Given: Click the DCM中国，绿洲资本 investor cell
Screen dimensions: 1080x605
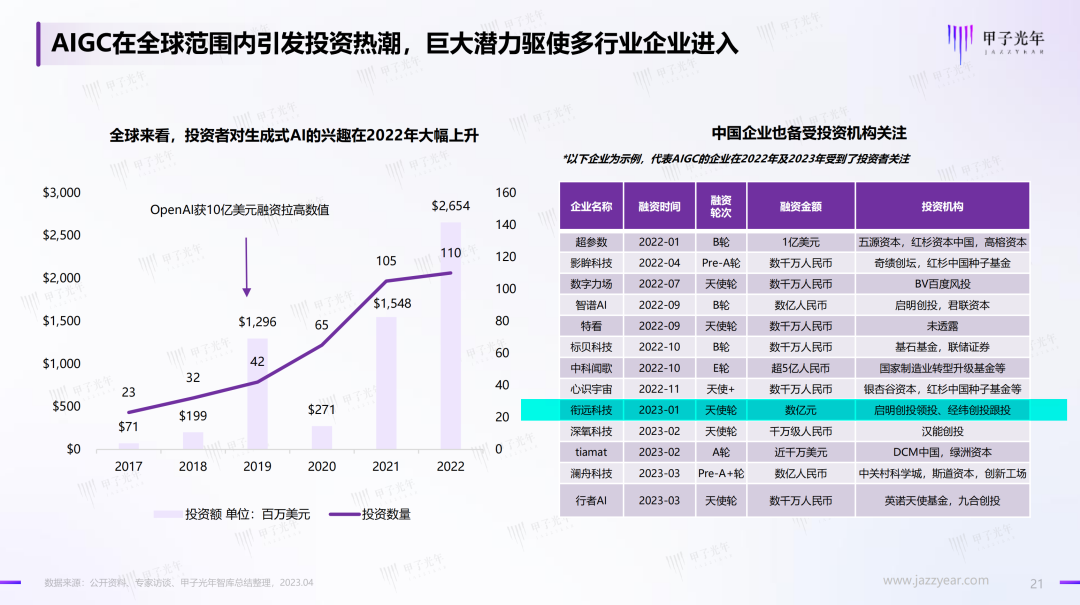Looking at the screenshot, I should pos(942,452).
